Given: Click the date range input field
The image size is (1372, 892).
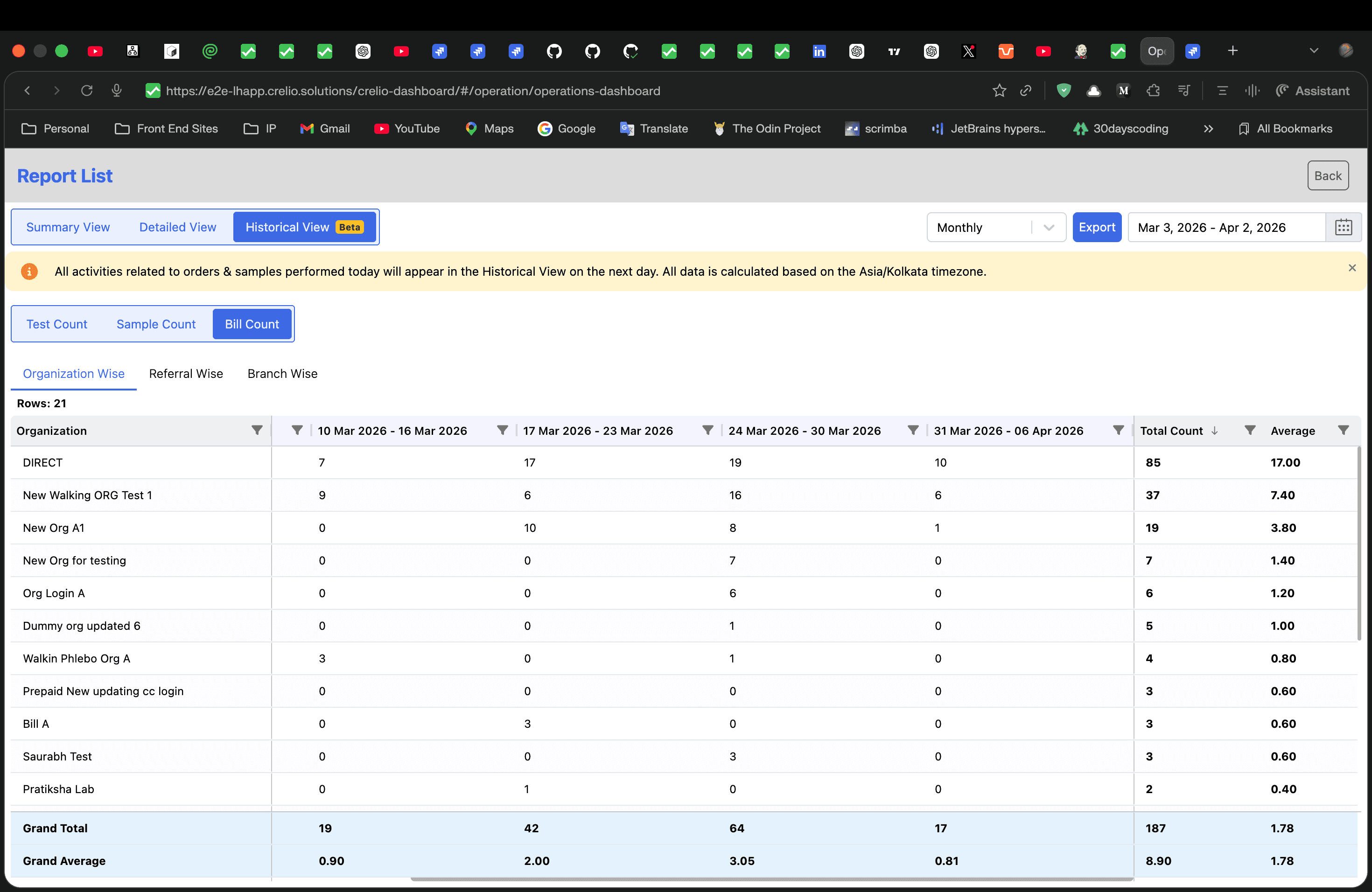Looking at the screenshot, I should [x=1226, y=227].
